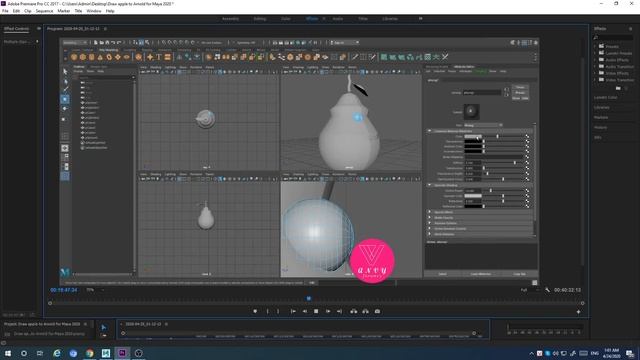640x360 pixels.
Task: Click the playhead timecode 00:19:47:24
Action: click(64, 290)
